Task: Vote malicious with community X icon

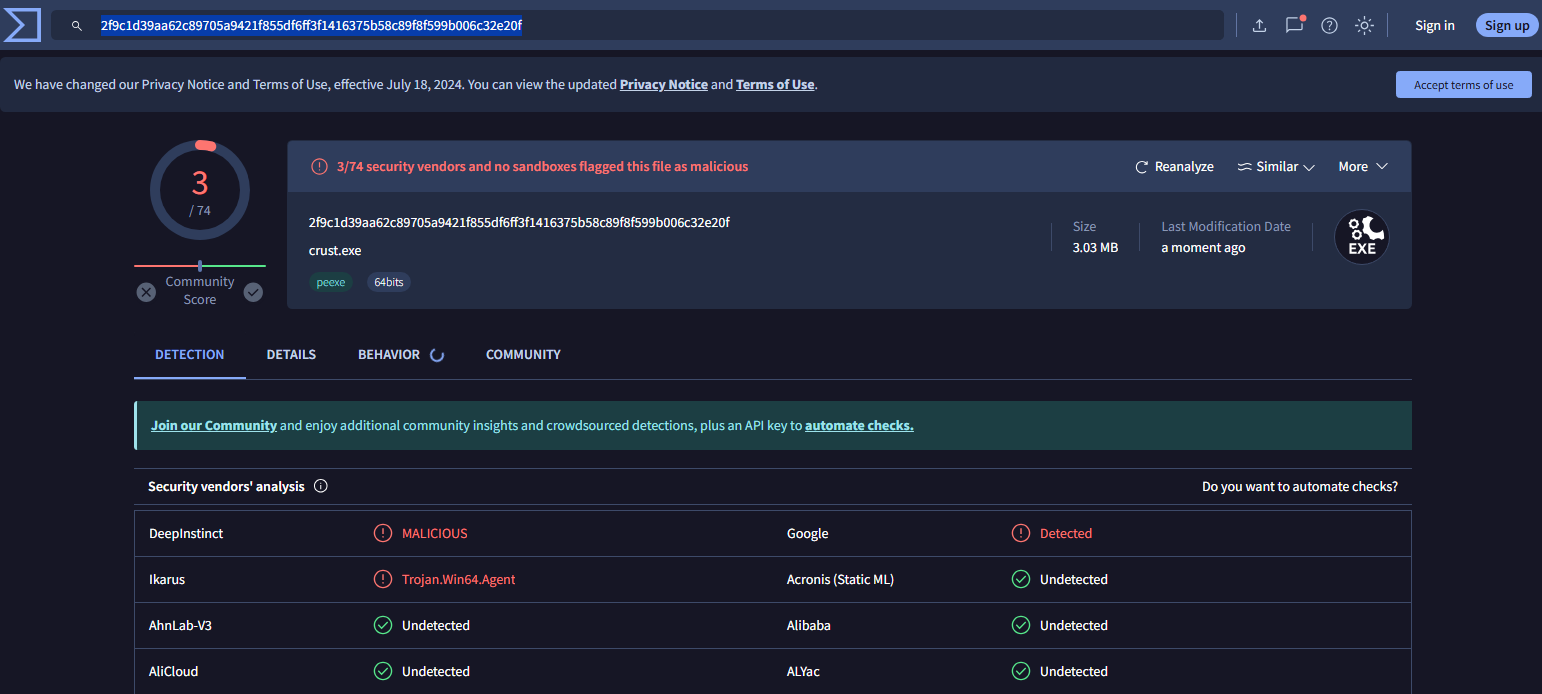Action: click(x=146, y=292)
